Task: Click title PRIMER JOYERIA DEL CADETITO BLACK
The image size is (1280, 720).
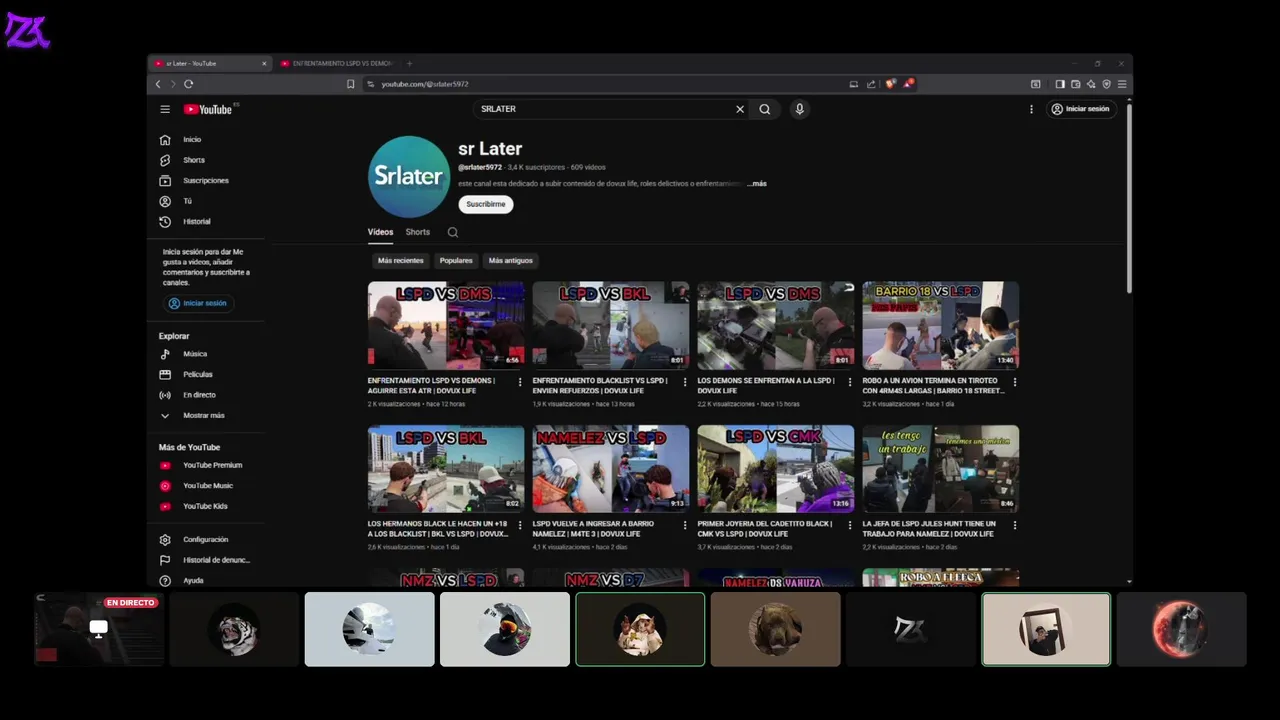Action: click(765, 529)
